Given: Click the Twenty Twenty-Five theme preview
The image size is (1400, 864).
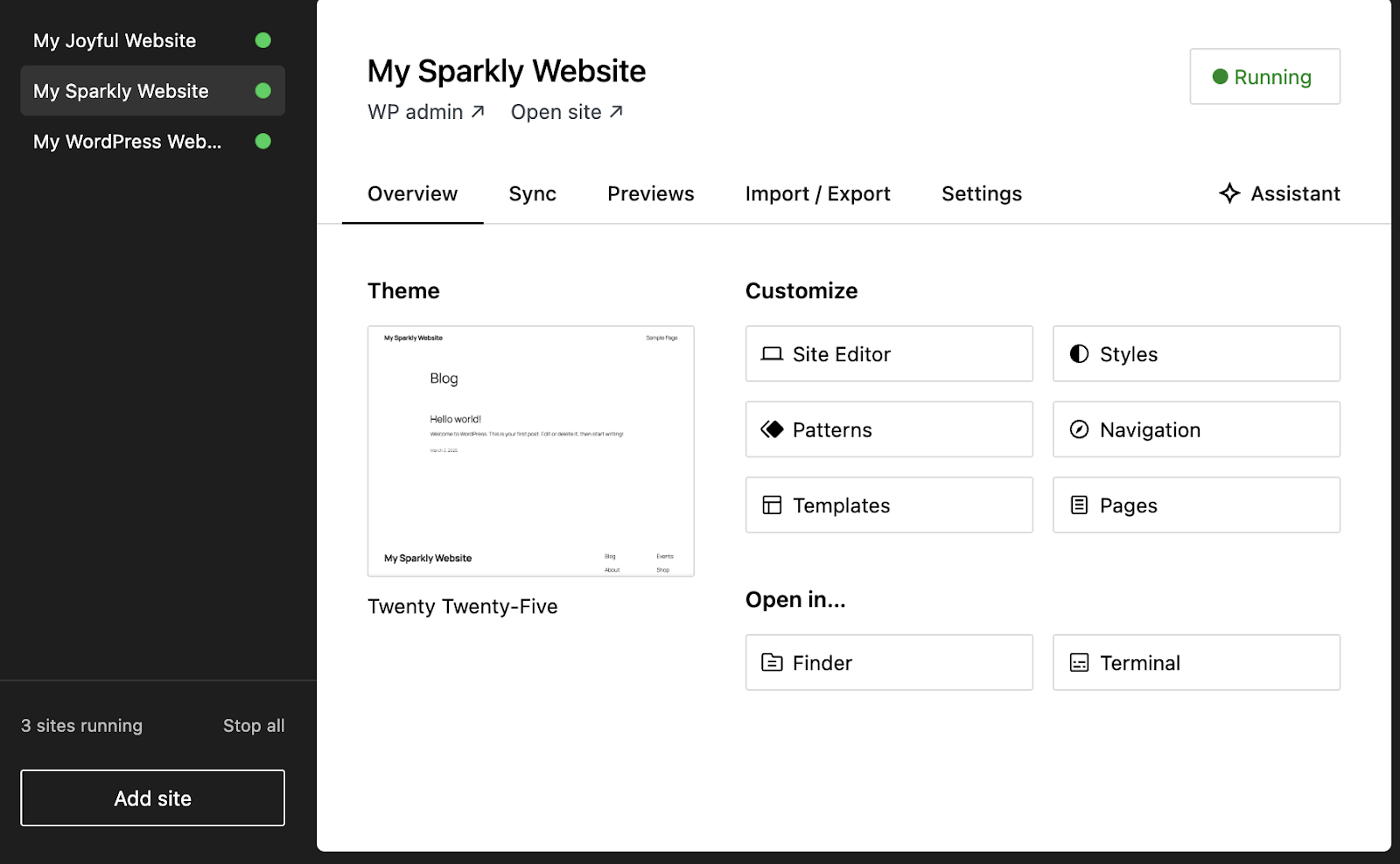Looking at the screenshot, I should click(530, 451).
